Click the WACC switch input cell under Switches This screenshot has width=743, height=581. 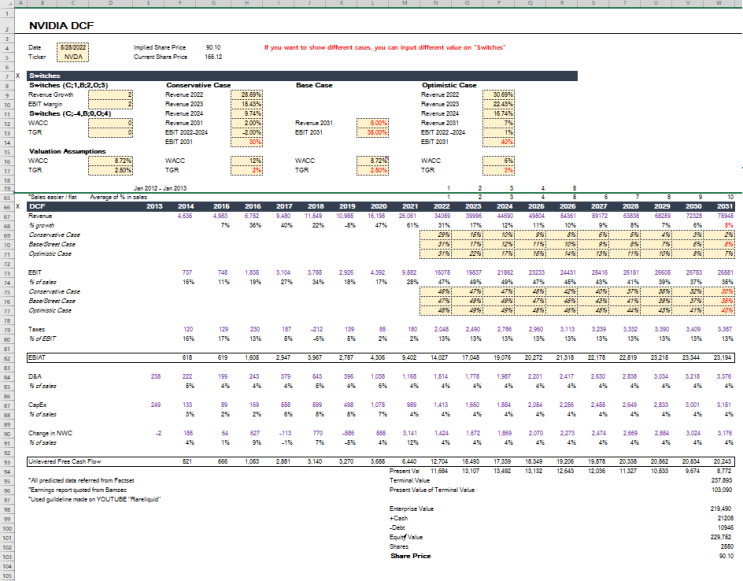click(110, 123)
